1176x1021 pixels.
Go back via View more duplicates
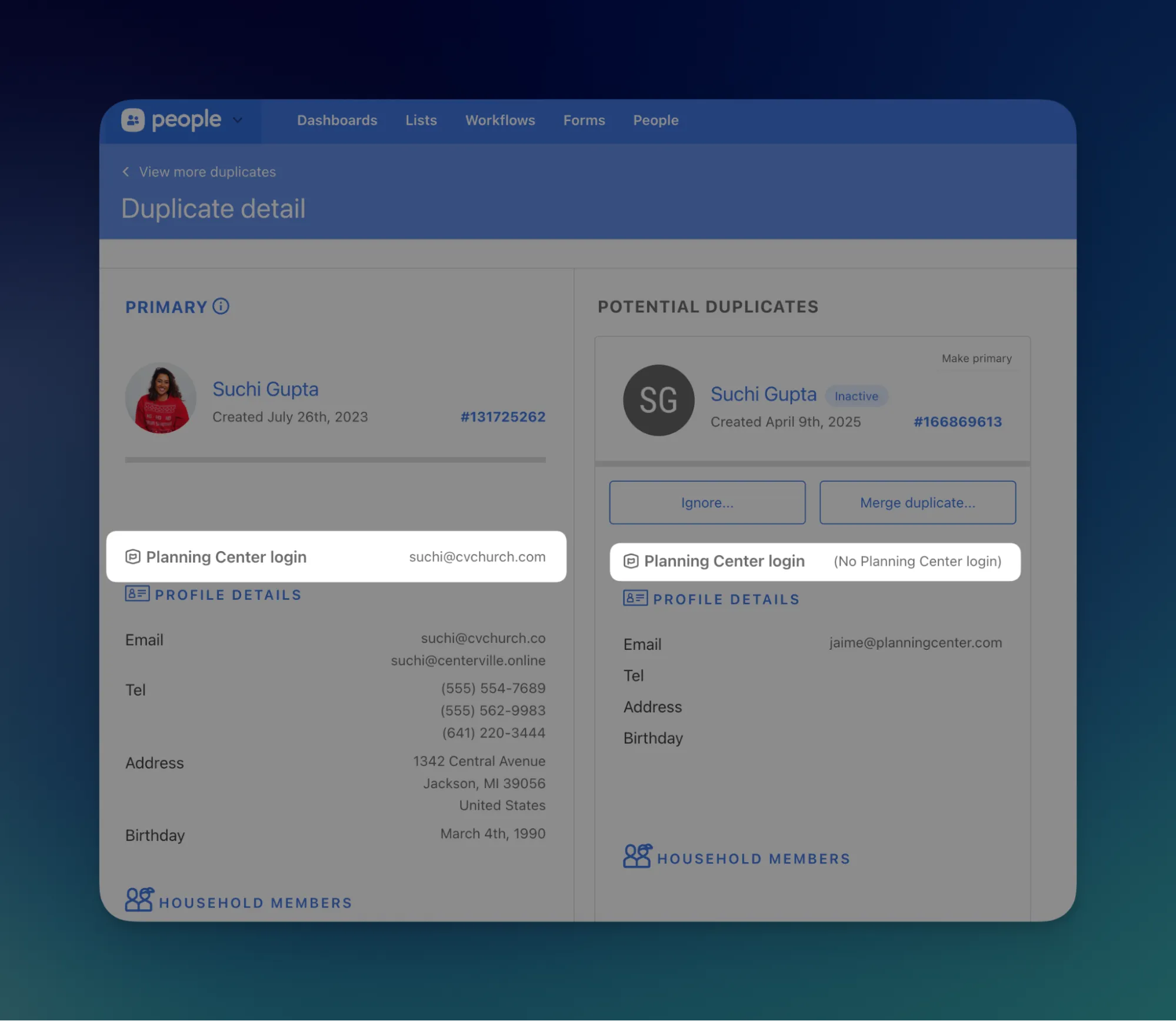(x=207, y=172)
